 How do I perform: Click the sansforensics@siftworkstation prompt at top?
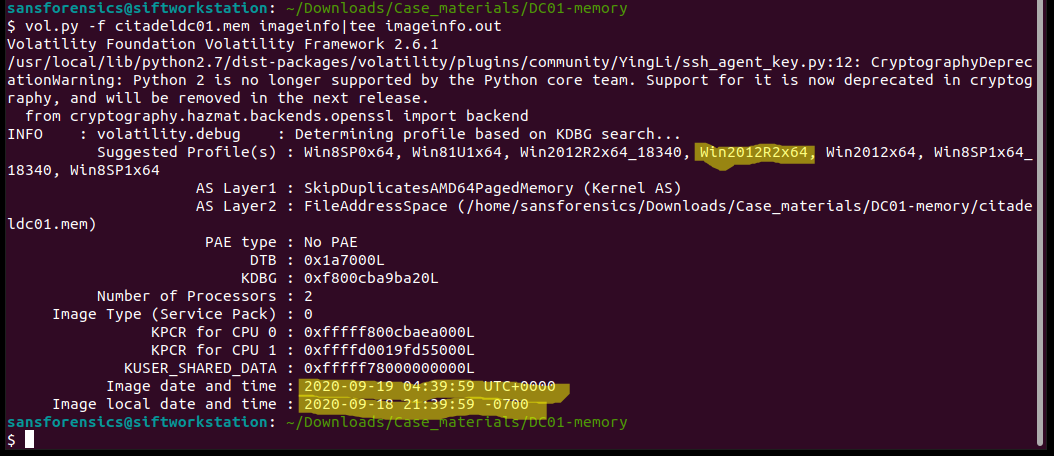tap(137, 9)
